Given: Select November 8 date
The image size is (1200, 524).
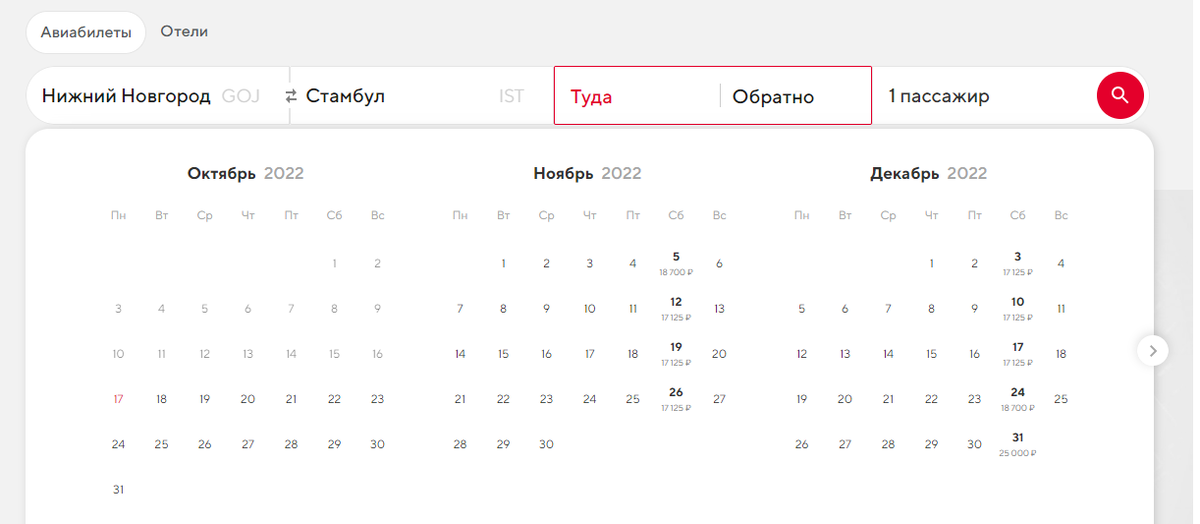Looking at the screenshot, I should pyautogui.click(x=503, y=309).
